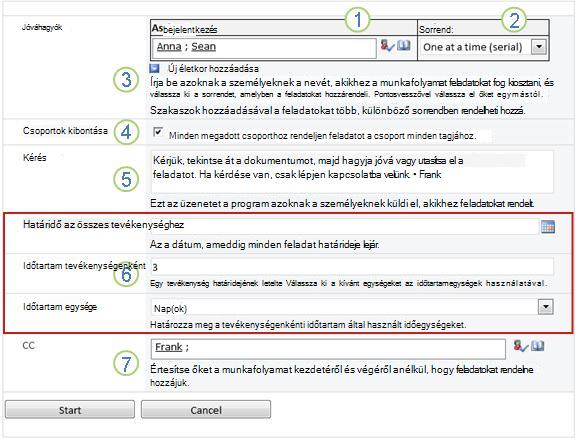Click the 'Minden megadott csoporthoz rendeljen feladatot' checkbox text
Viewport: 577px width, 439px height.
322,136
